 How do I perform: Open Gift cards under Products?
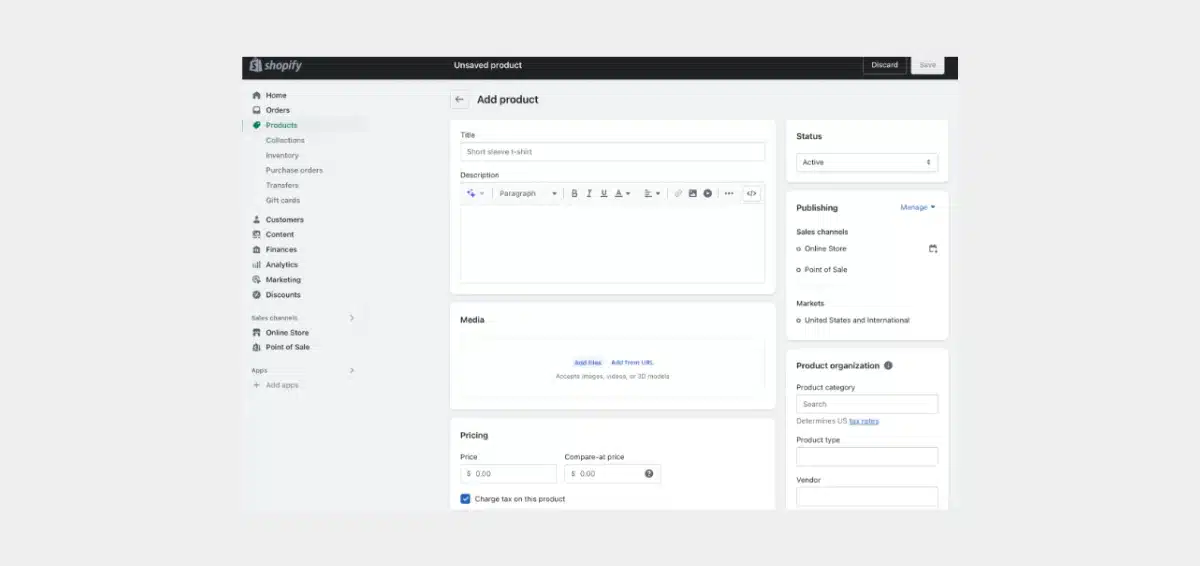(x=283, y=200)
